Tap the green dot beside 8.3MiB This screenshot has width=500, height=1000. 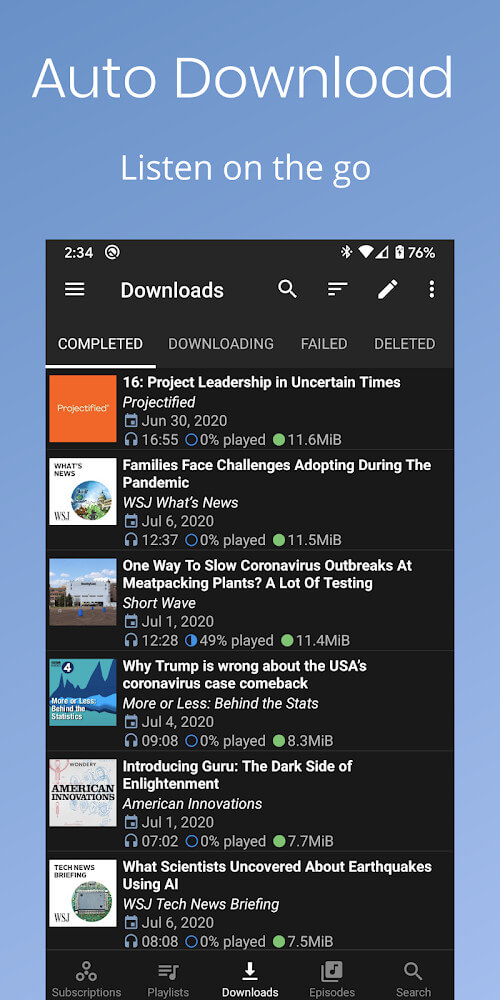pyautogui.click(x=279, y=741)
